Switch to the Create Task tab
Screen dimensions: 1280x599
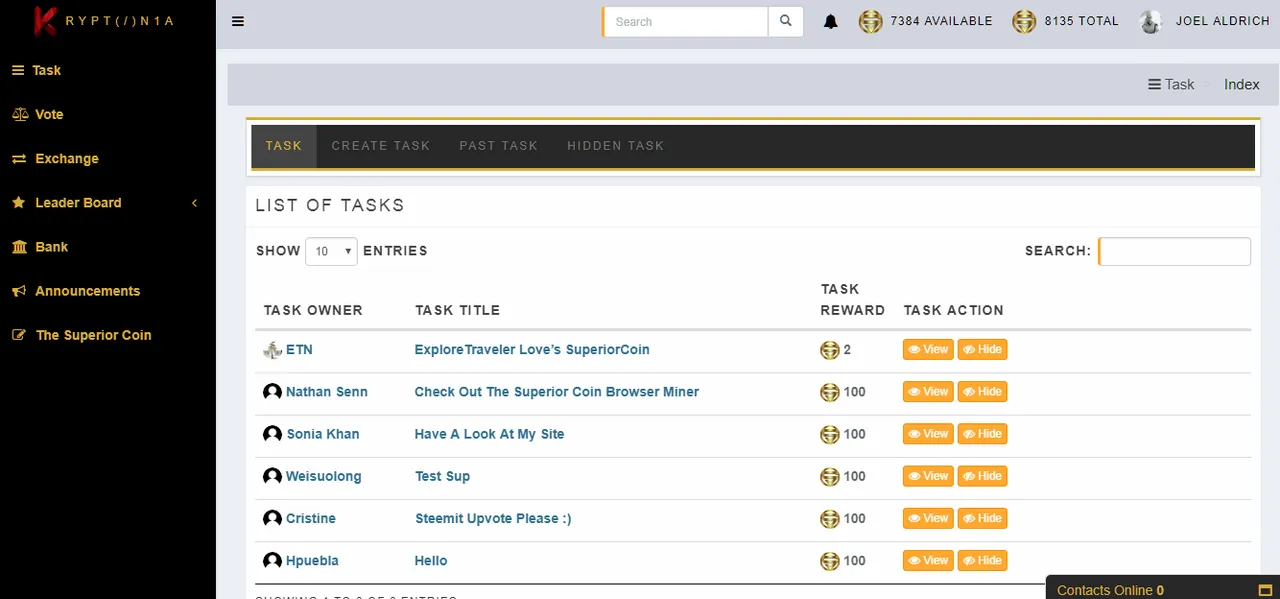381,146
